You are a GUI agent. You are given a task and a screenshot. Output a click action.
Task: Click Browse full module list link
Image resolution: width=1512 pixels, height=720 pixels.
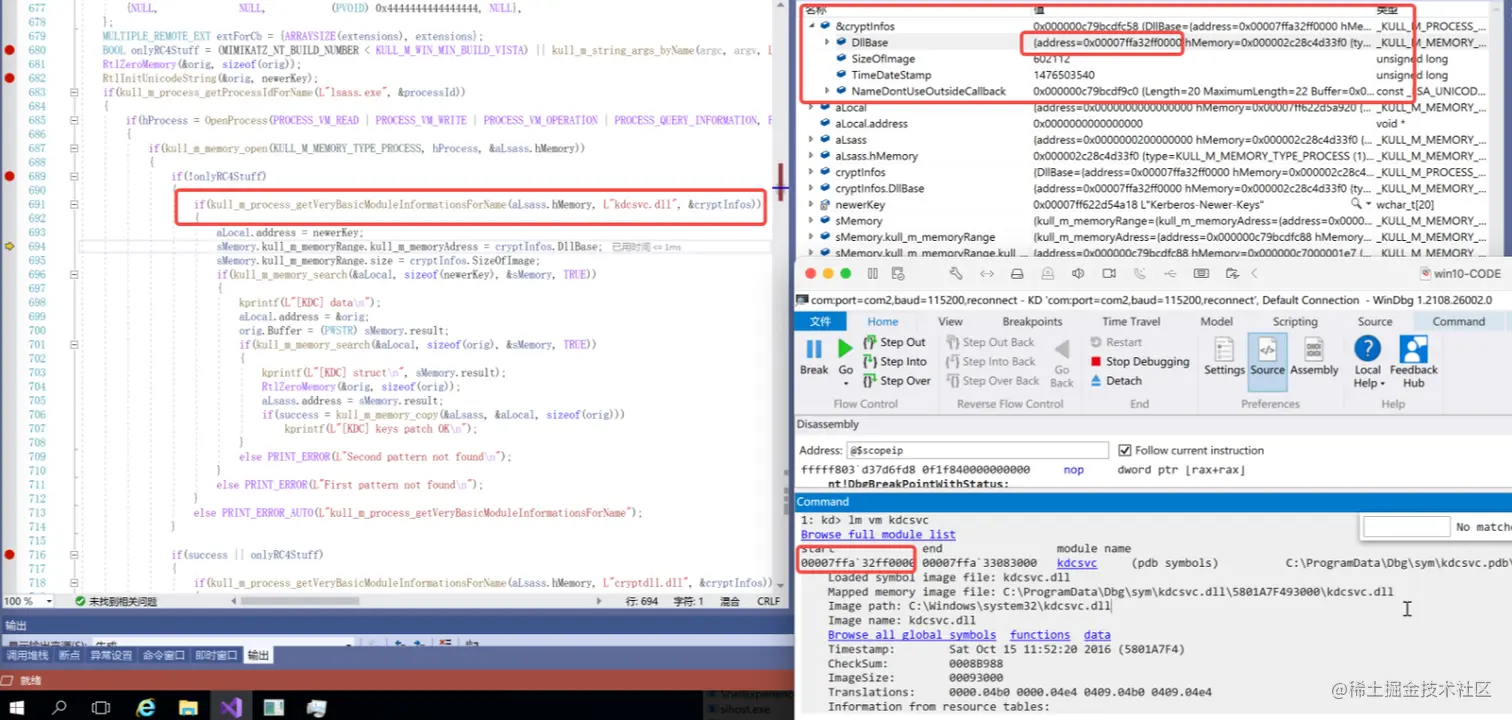[878, 535]
